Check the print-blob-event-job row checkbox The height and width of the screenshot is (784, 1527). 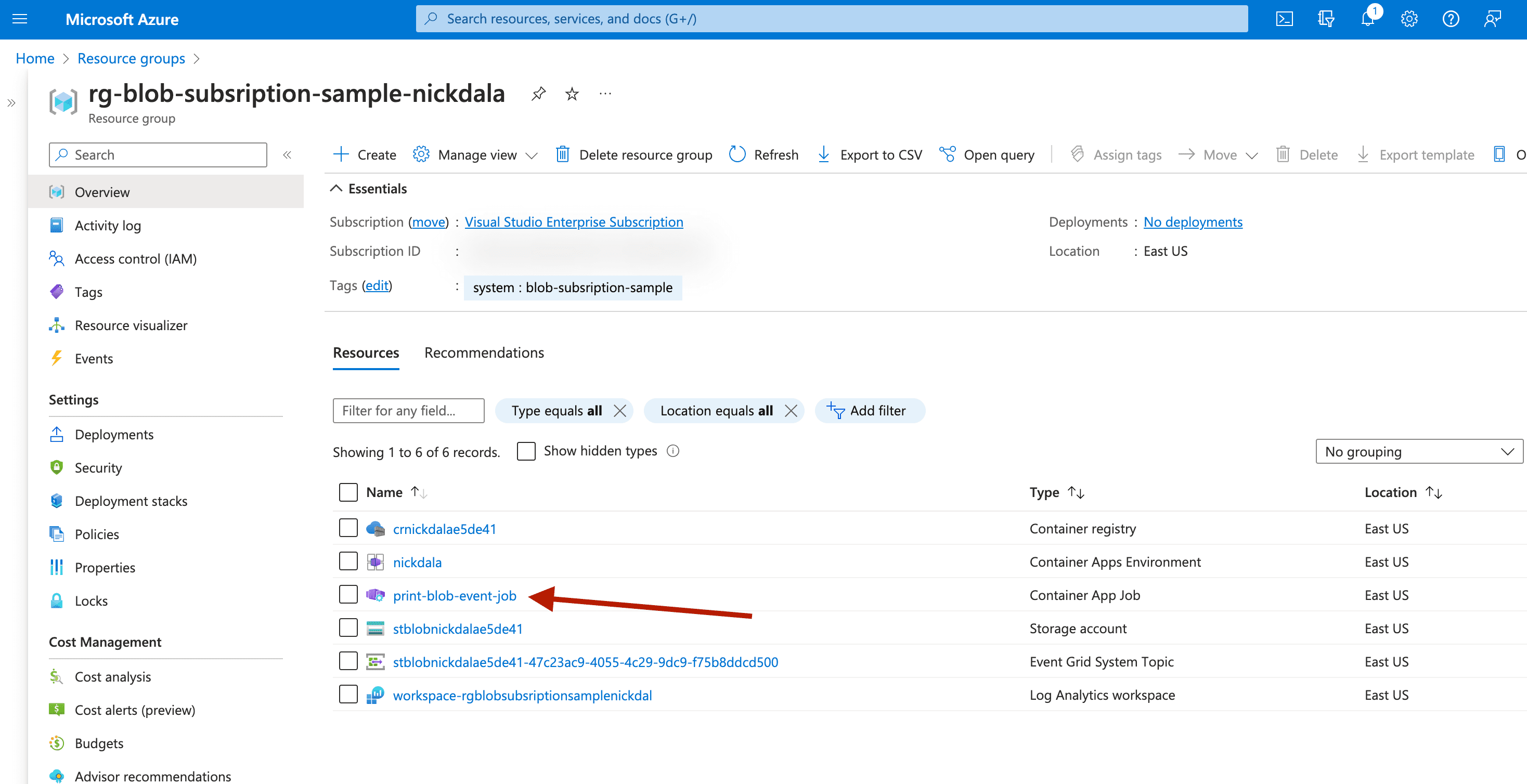pos(348,594)
